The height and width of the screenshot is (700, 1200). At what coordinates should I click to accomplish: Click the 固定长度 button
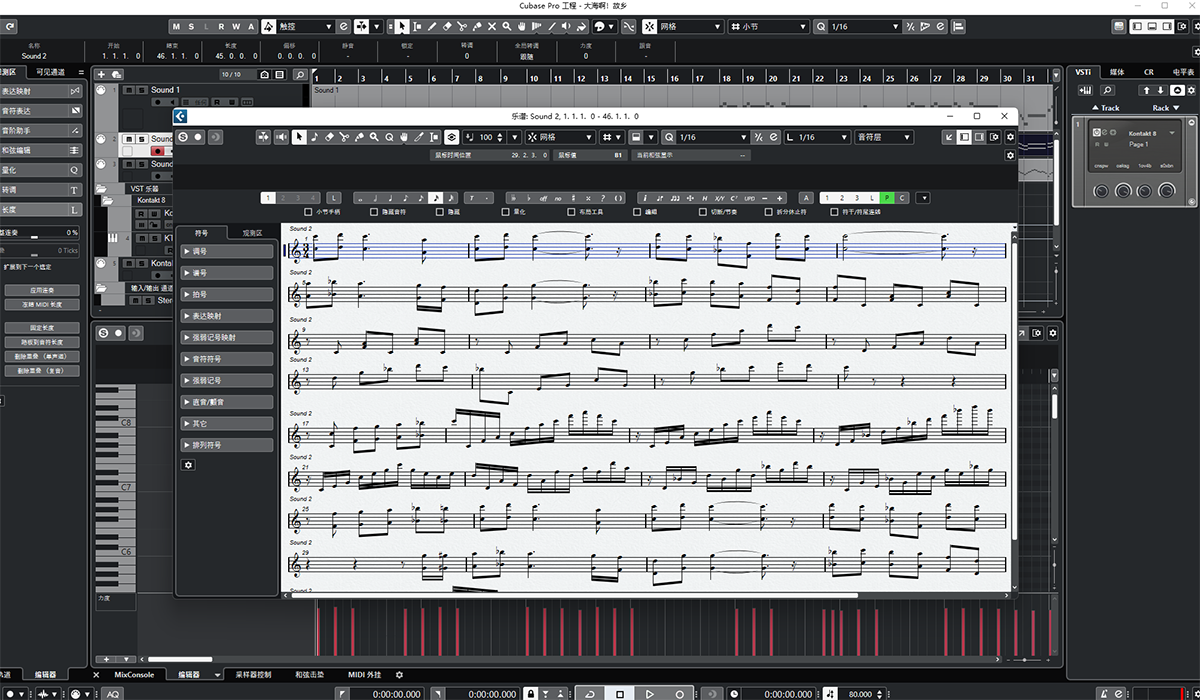pos(41,328)
